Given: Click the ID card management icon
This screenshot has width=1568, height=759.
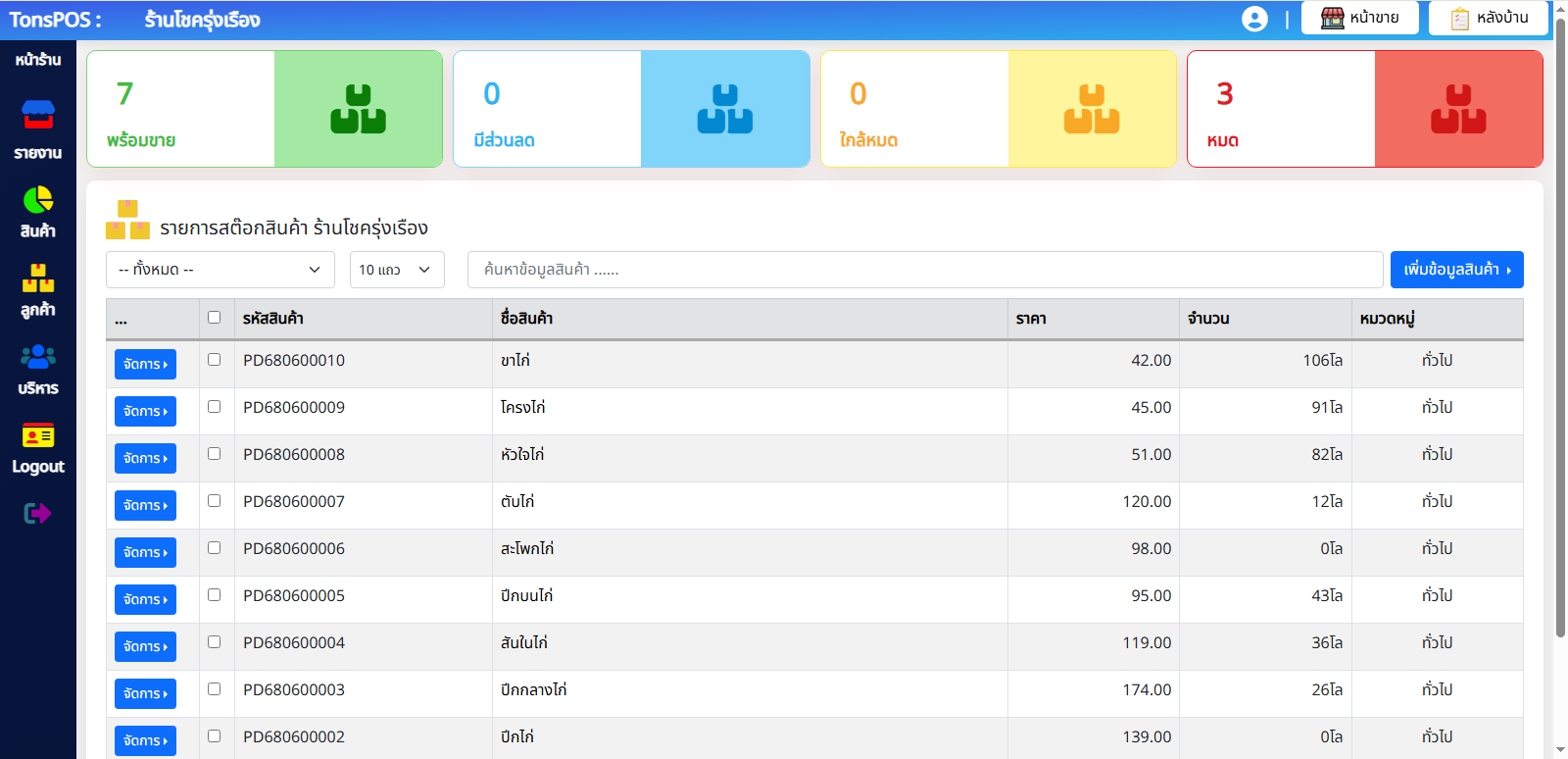Looking at the screenshot, I should click(38, 435).
